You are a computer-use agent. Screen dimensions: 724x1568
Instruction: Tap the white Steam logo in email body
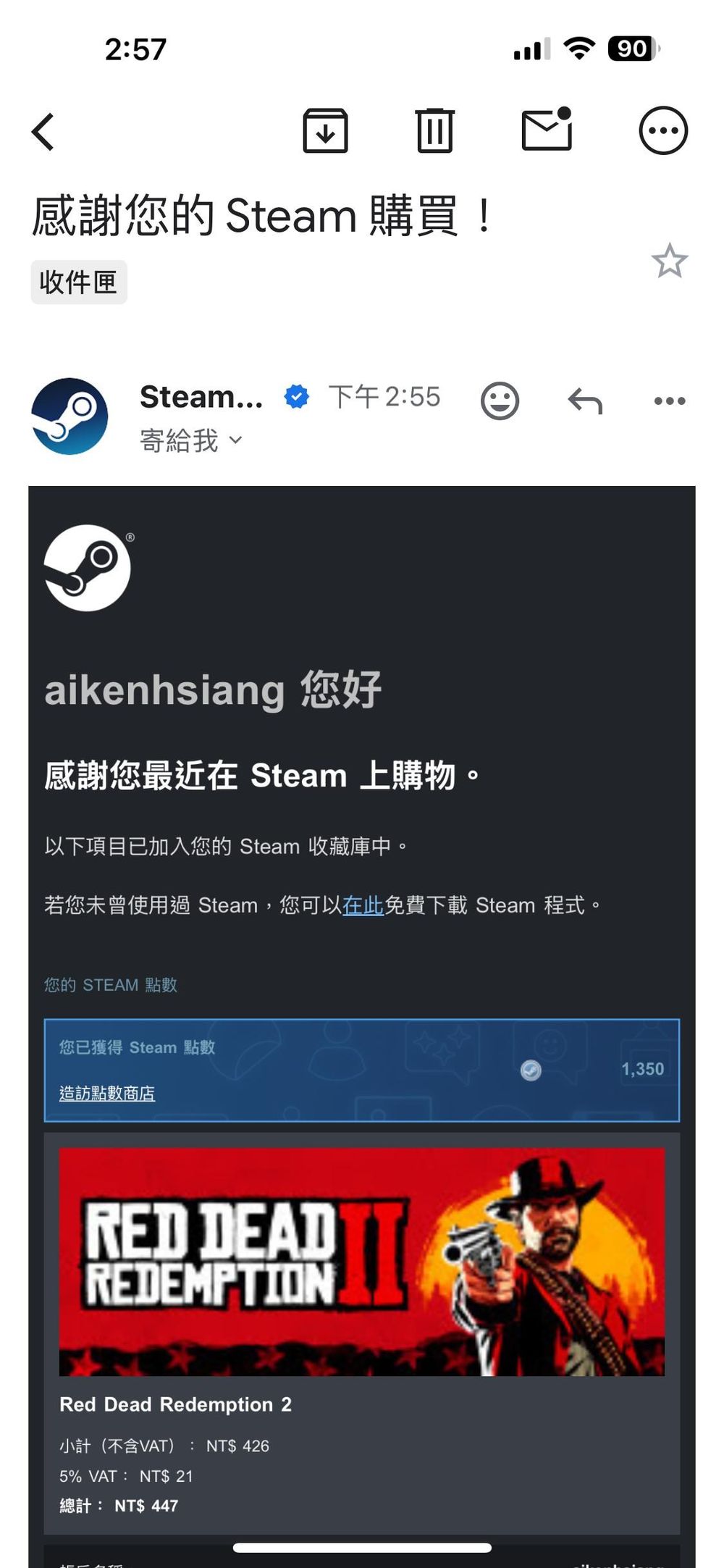[88, 568]
